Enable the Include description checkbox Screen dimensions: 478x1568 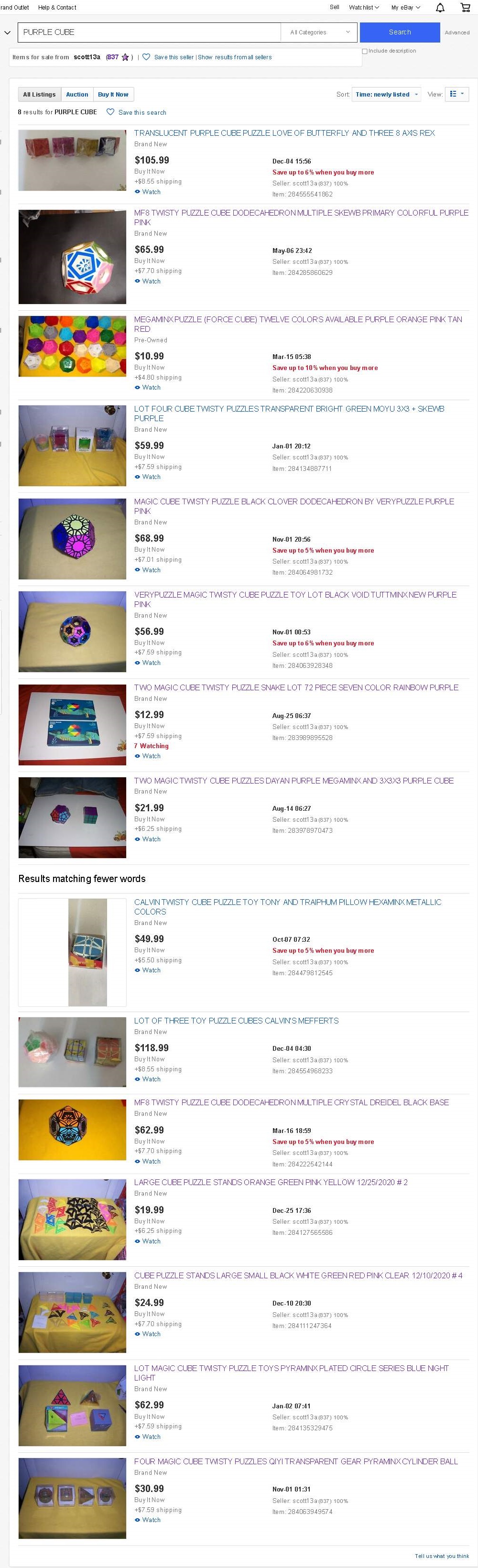(x=365, y=51)
